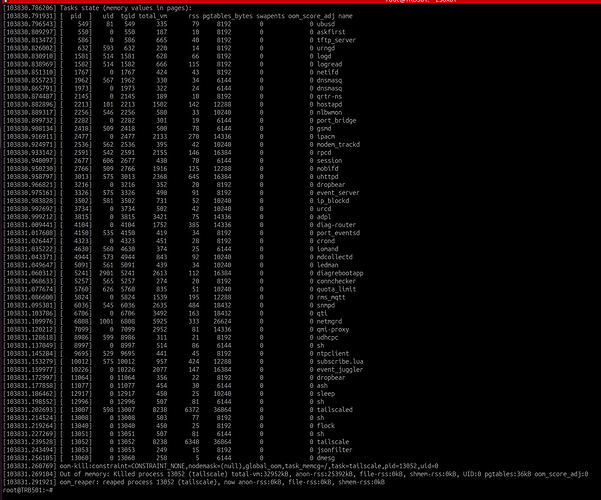Click the process name 'rms_mqtt'
Viewport: 601px width, 500px height.
point(331,298)
